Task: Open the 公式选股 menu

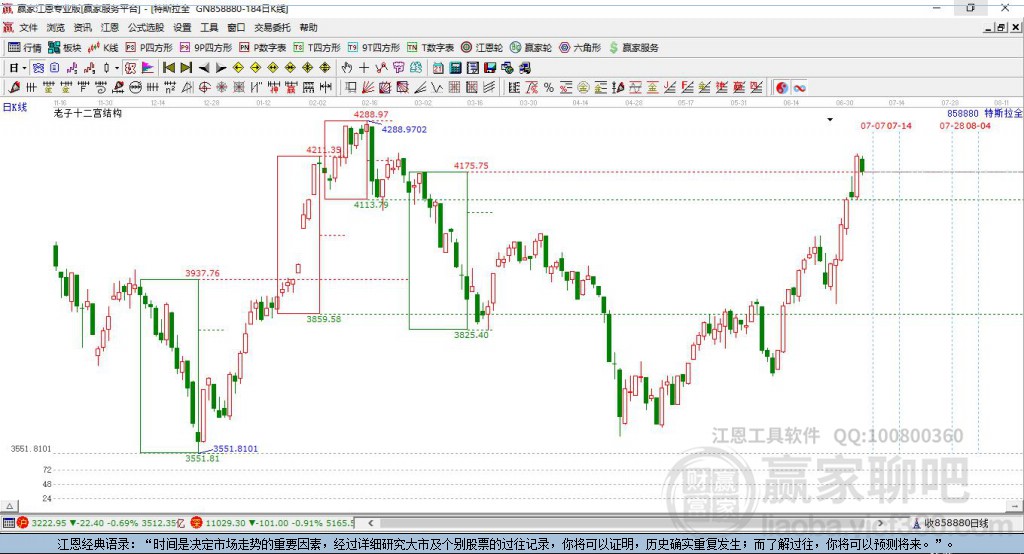Action: coord(146,27)
